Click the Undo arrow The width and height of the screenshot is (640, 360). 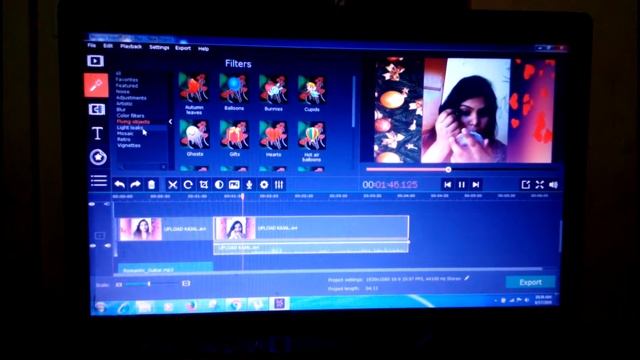(x=120, y=184)
